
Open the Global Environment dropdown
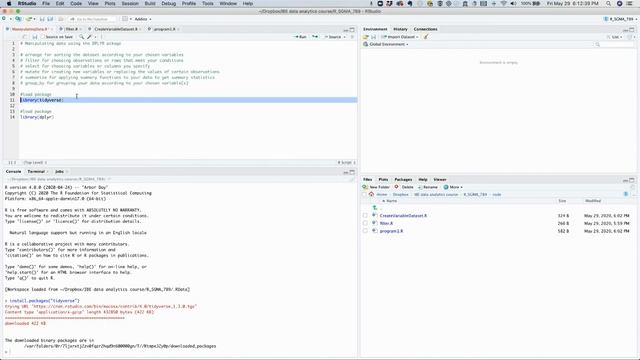[x=386, y=44]
